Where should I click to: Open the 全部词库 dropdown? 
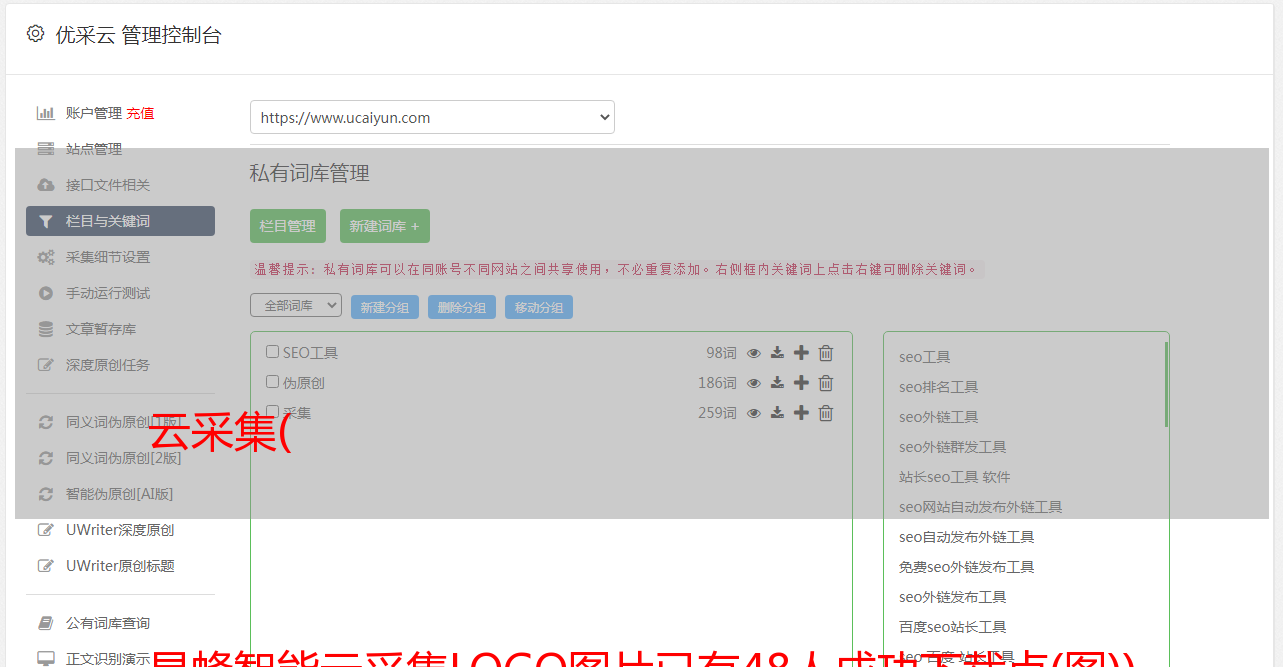pyautogui.click(x=296, y=305)
